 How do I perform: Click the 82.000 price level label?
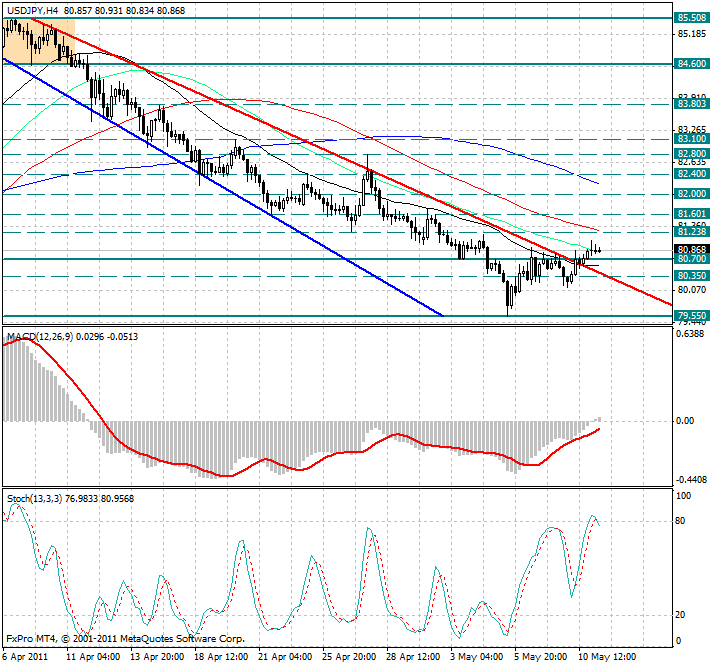point(692,193)
